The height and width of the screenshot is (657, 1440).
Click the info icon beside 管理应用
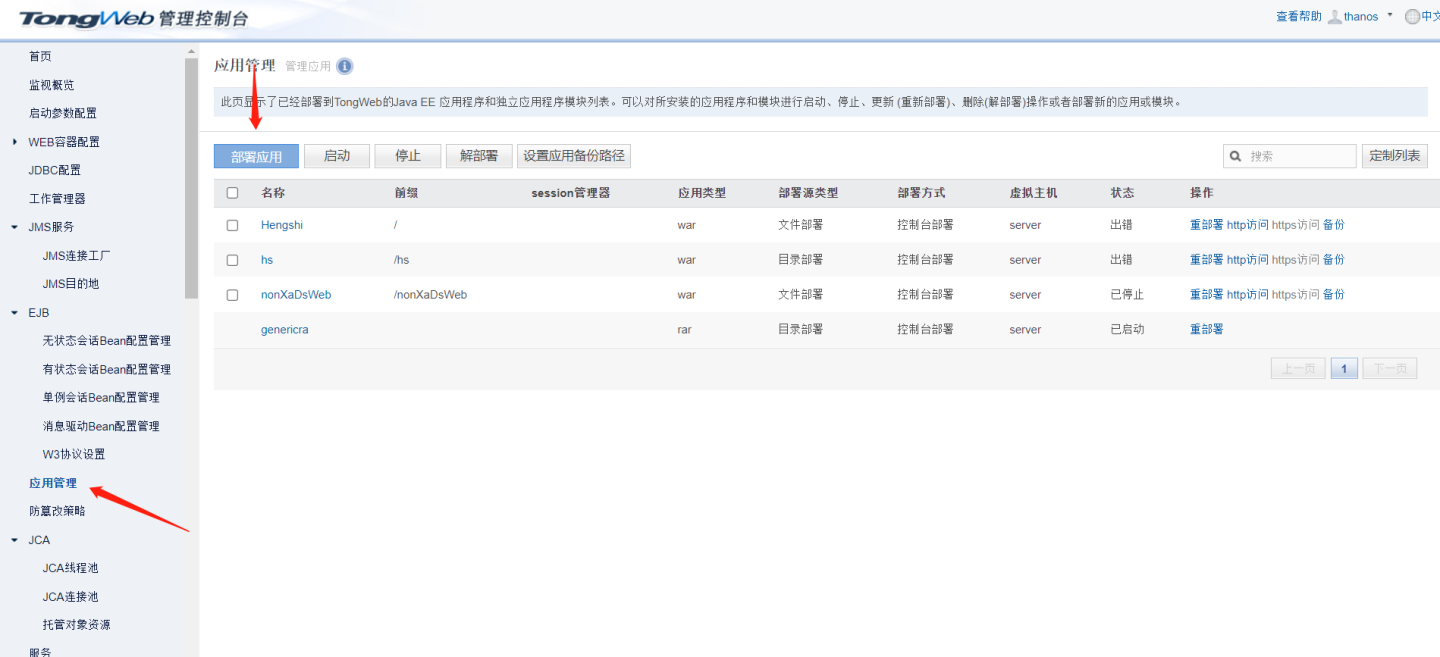tap(344, 67)
